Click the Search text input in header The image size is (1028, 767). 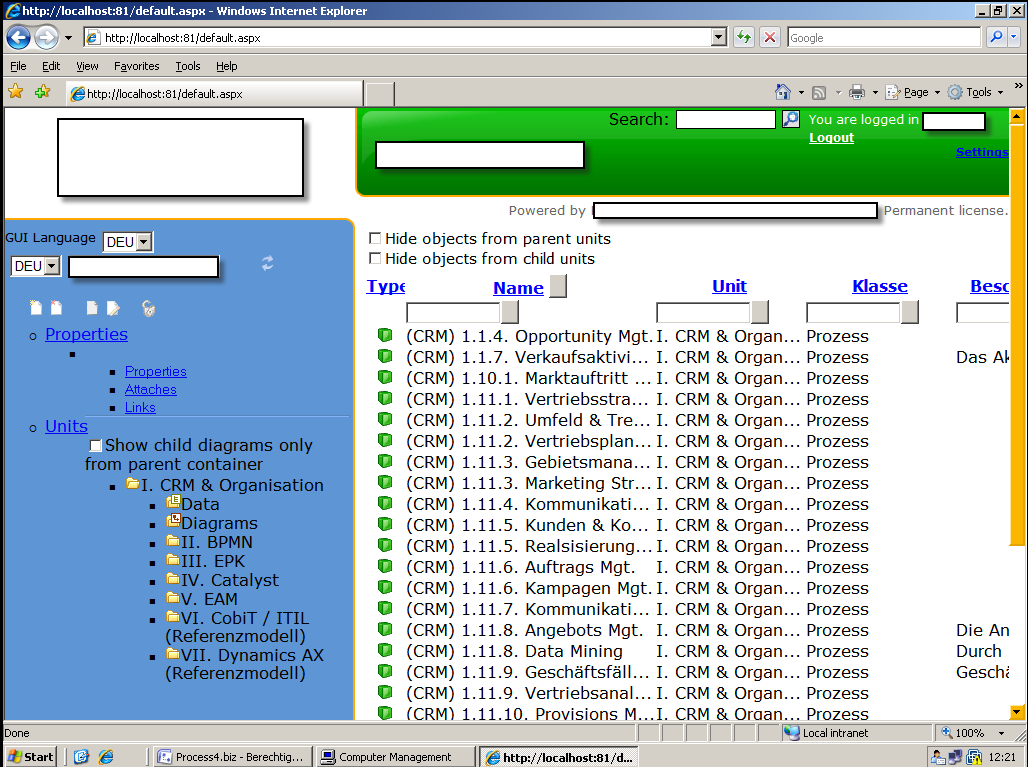click(x=726, y=119)
